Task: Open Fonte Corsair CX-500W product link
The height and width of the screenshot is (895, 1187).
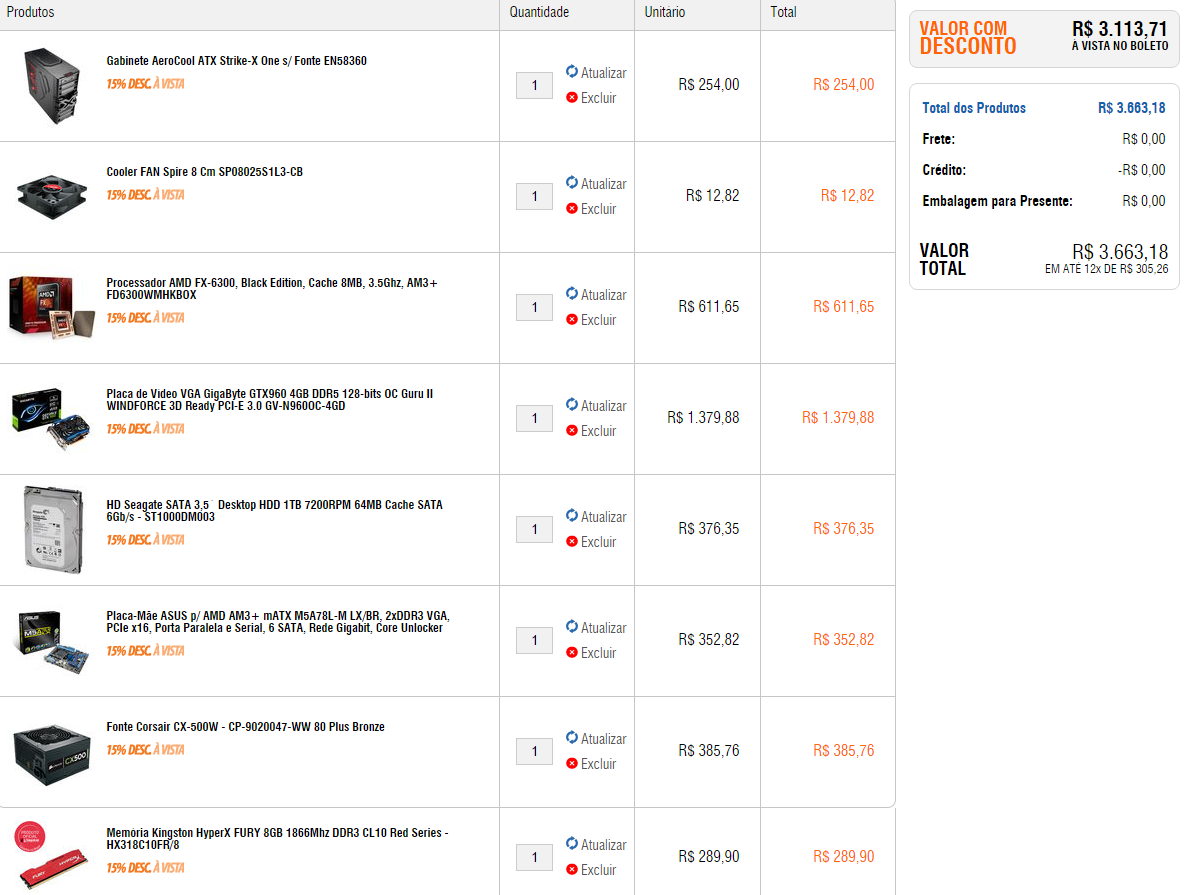Action: tap(245, 727)
